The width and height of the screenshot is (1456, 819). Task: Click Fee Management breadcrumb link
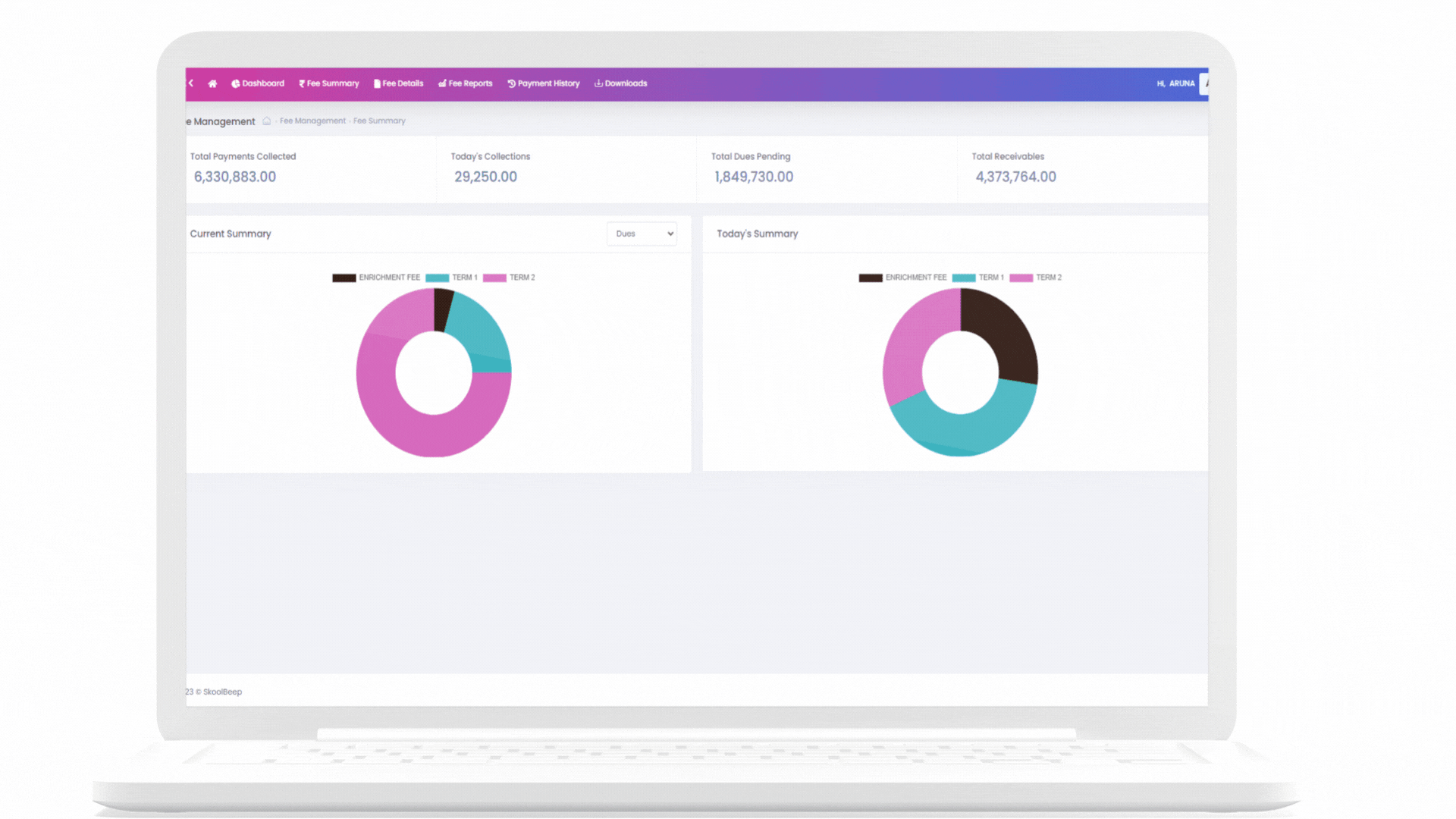pos(312,121)
